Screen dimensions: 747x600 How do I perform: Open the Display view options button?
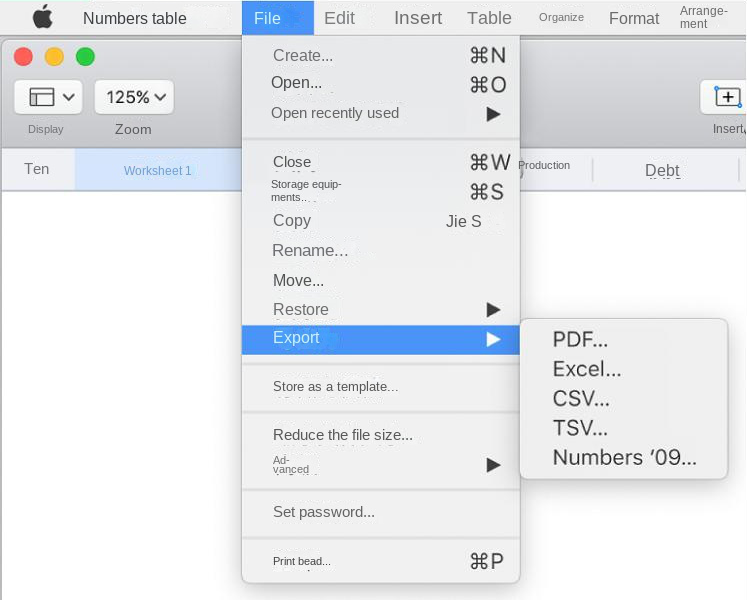click(x=48, y=97)
